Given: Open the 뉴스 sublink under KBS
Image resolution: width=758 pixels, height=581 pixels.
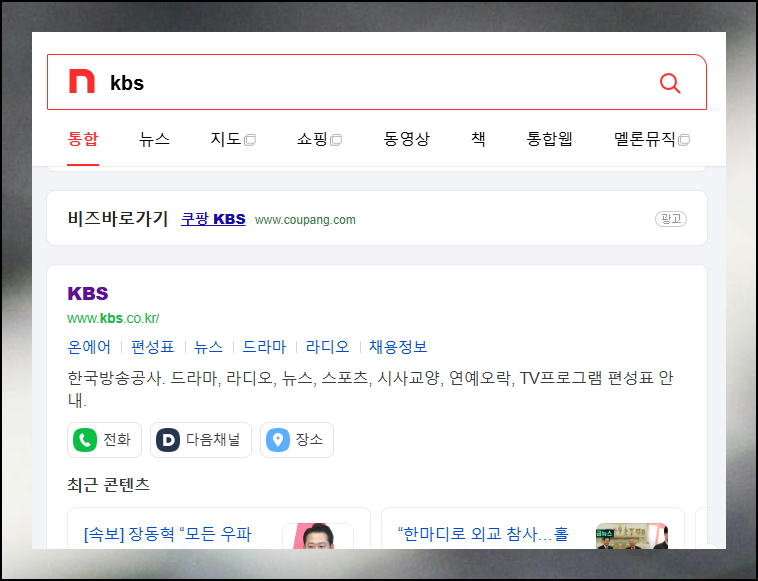Looking at the screenshot, I should tap(208, 347).
